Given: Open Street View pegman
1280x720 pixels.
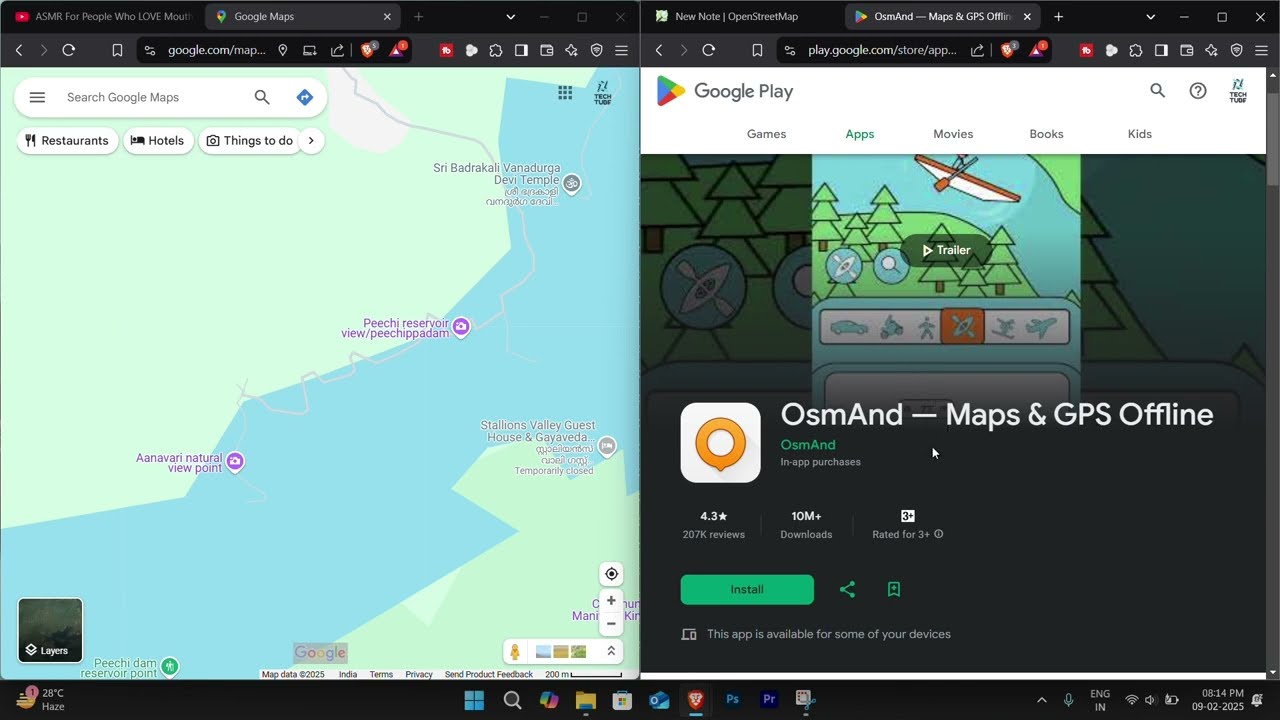Looking at the screenshot, I should pos(515,652).
